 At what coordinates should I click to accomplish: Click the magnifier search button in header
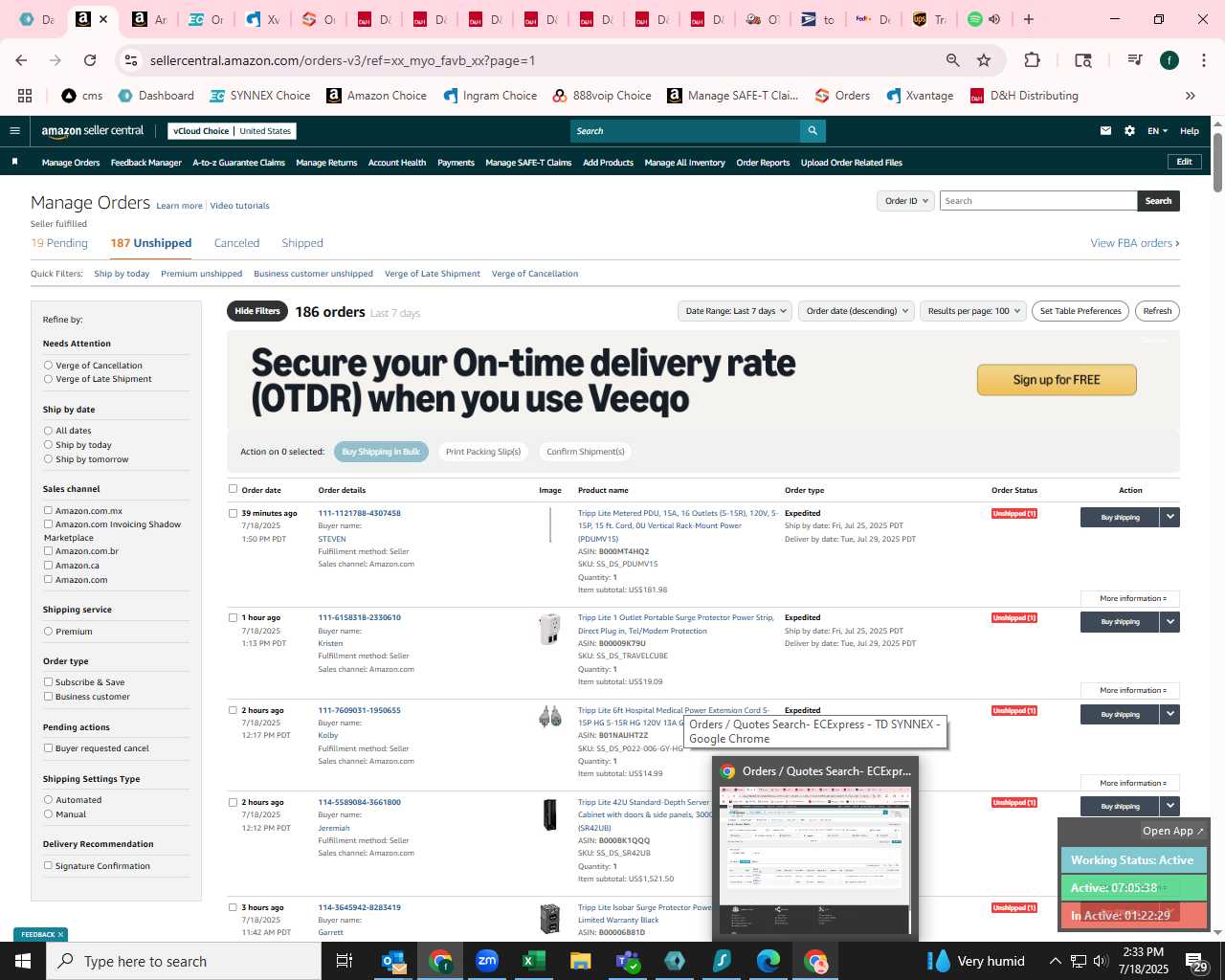[x=813, y=131]
